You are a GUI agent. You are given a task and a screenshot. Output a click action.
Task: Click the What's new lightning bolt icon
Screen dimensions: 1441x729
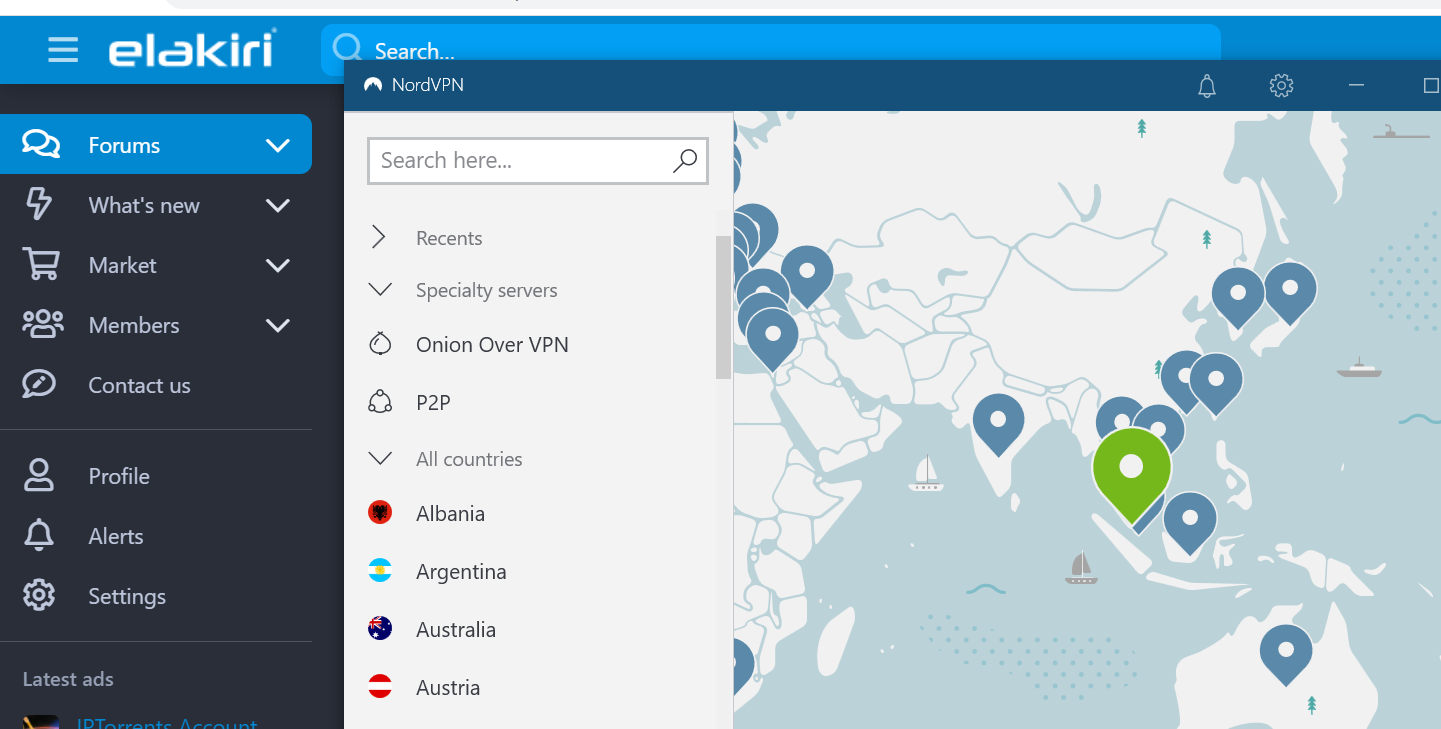tap(39, 204)
